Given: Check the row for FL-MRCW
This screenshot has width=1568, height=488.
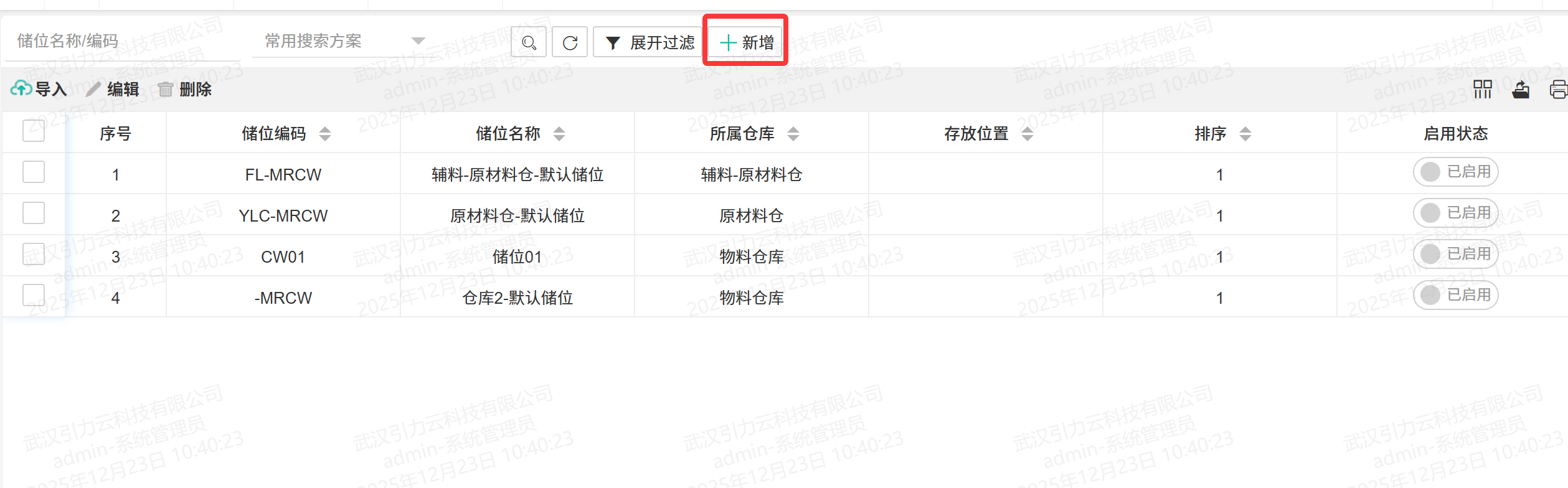Looking at the screenshot, I should (x=34, y=172).
